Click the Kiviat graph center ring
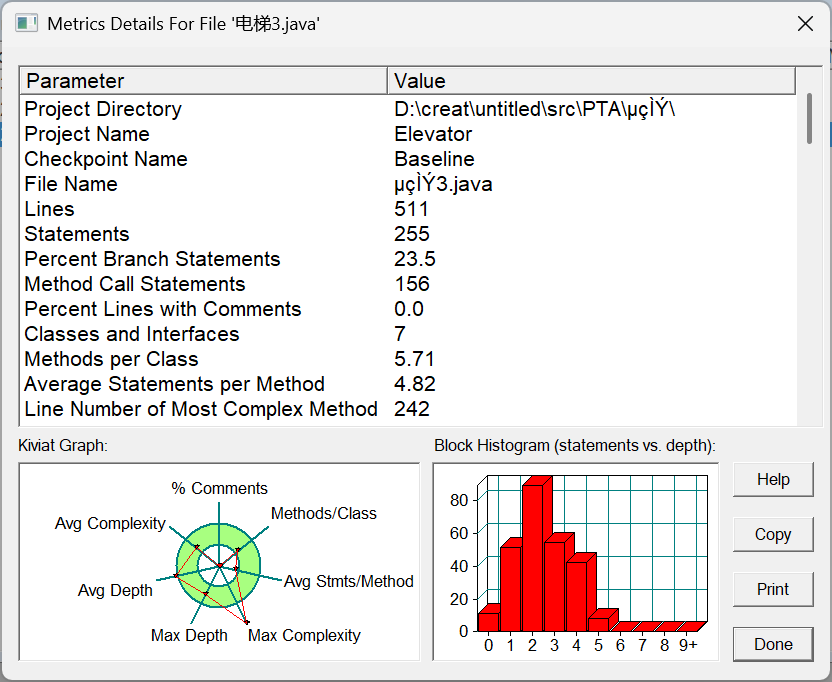This screenshot has width=832, height=682. [x=219, y=565]
